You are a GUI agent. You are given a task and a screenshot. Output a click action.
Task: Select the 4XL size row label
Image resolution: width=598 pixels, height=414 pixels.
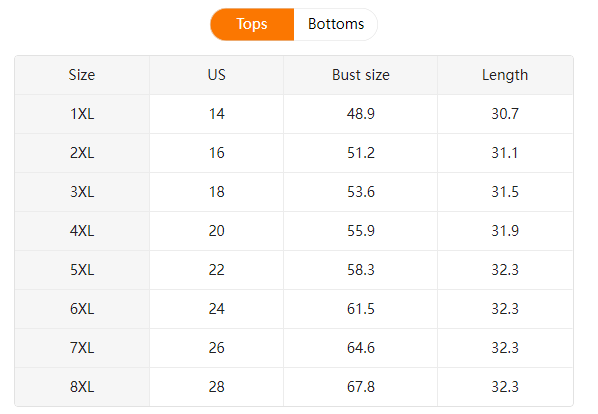click(x=82, y=231)
